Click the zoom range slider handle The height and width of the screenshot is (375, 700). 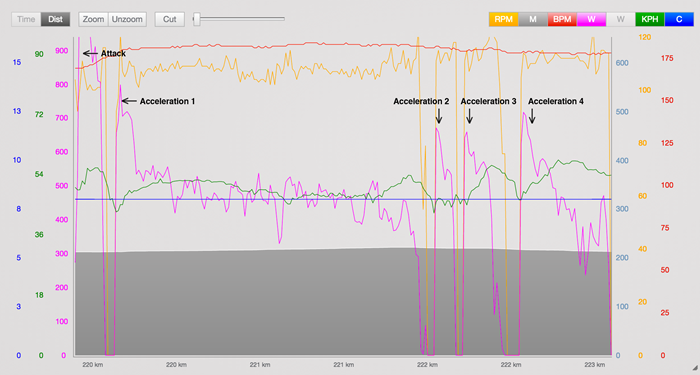tap(196, 19)
